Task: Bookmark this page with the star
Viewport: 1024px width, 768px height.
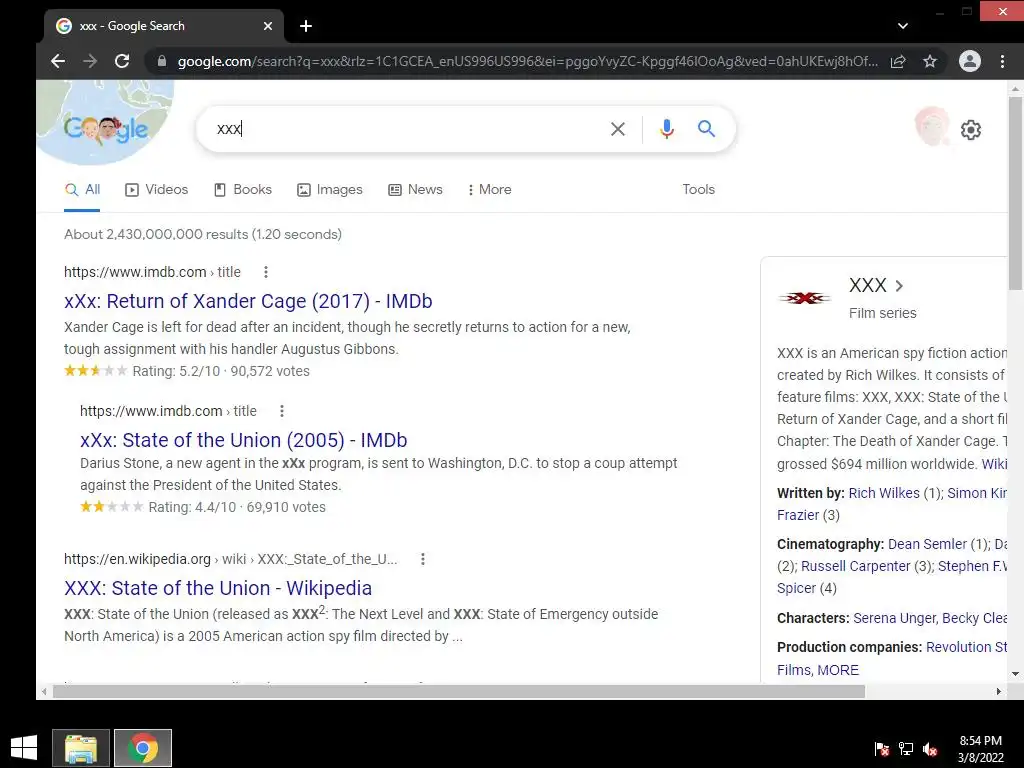Action: 930,61
